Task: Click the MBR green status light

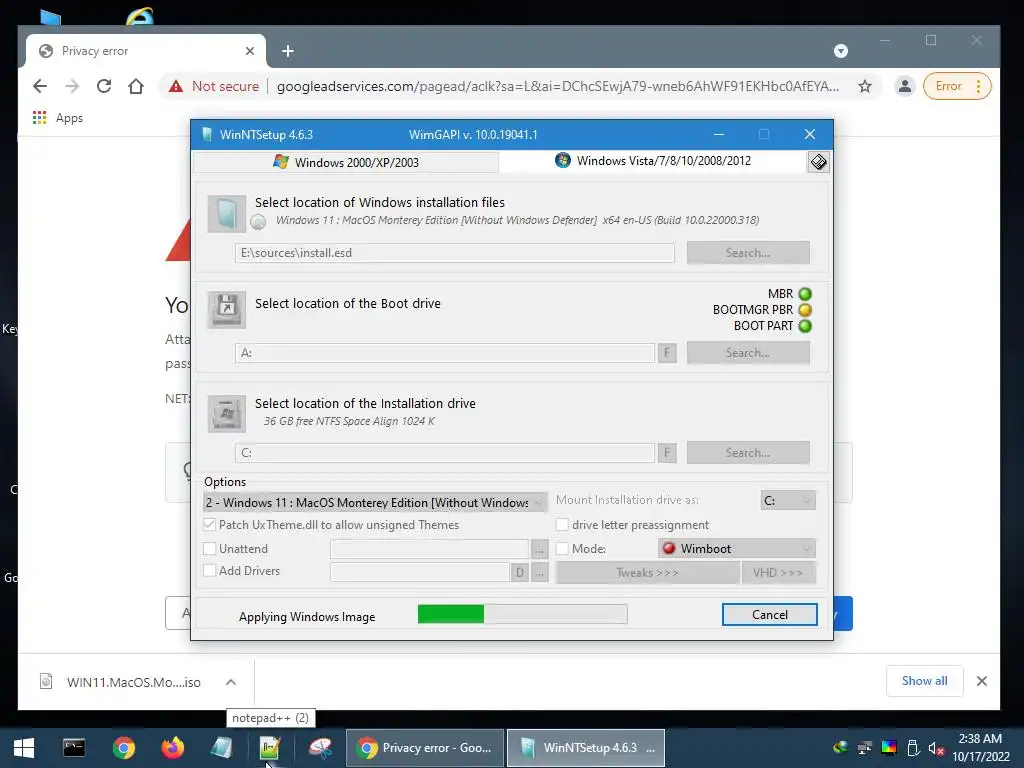Action: coord(805,294)
